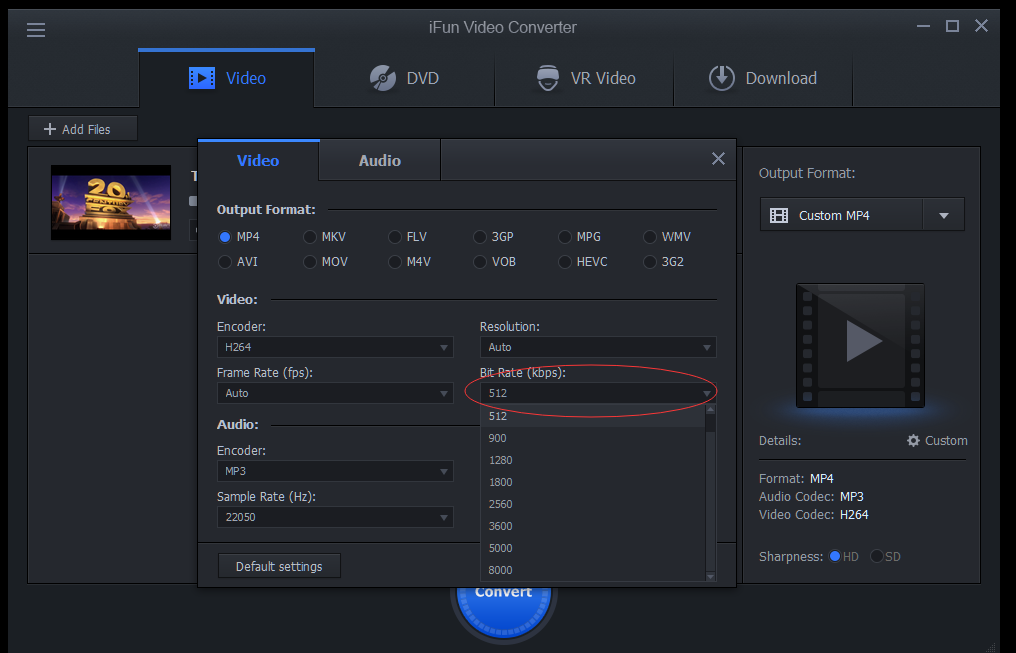Select the MP4 output format radio
The image size is (1016, 653).
click(x=225, y=237)
